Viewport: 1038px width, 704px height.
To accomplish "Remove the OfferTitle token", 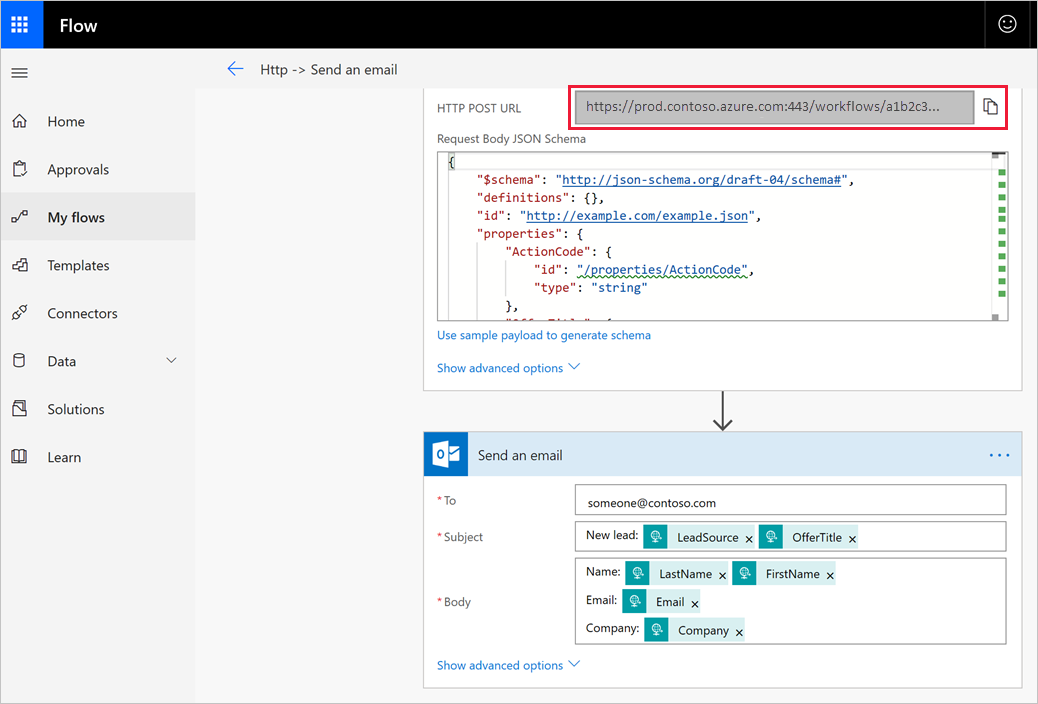I will (x=853, y=539).
